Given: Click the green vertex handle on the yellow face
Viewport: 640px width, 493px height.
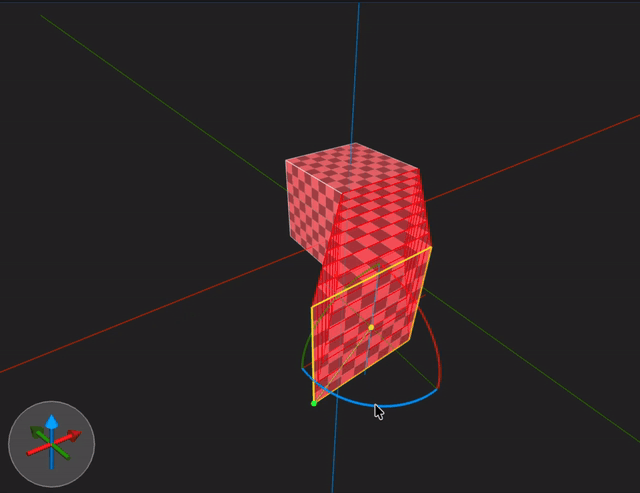Looking at the screenshot, I should 314,404.
